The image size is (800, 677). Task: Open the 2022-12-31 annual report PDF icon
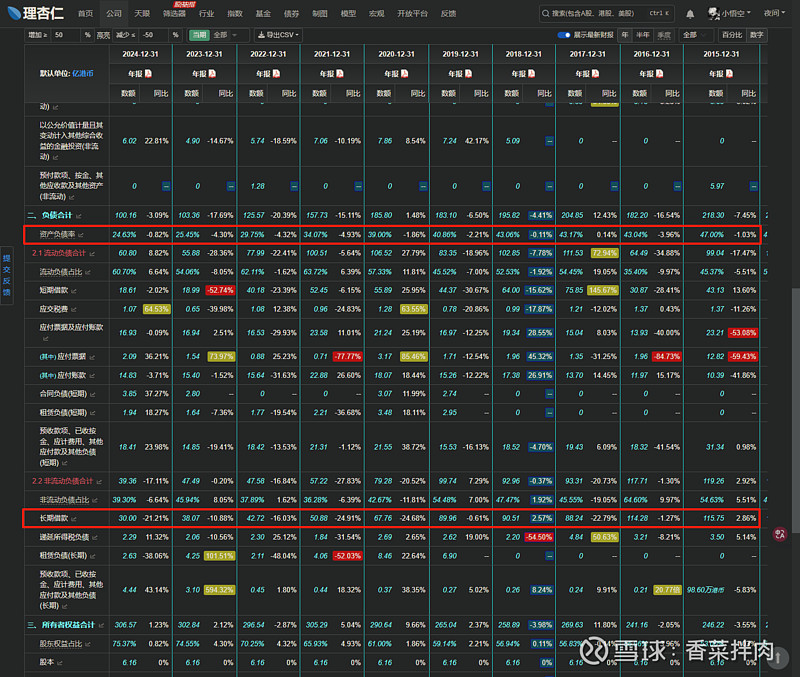pyautogui.click(x=276, y=74)
